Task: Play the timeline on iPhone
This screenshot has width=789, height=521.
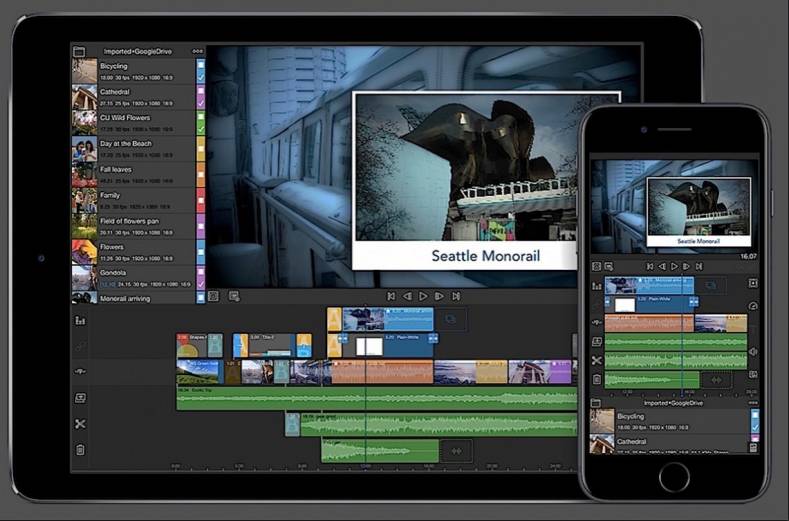Action: point(674,266)
